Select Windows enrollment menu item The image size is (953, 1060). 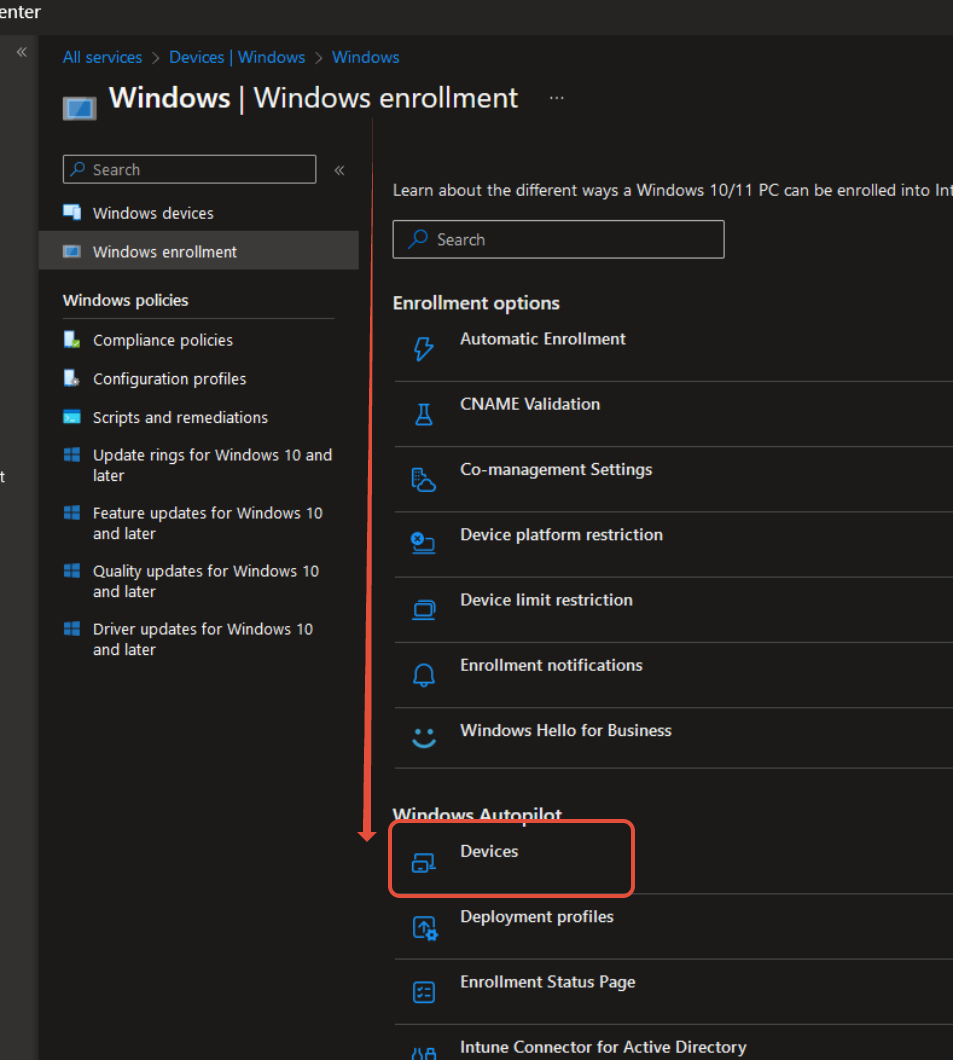199,251
